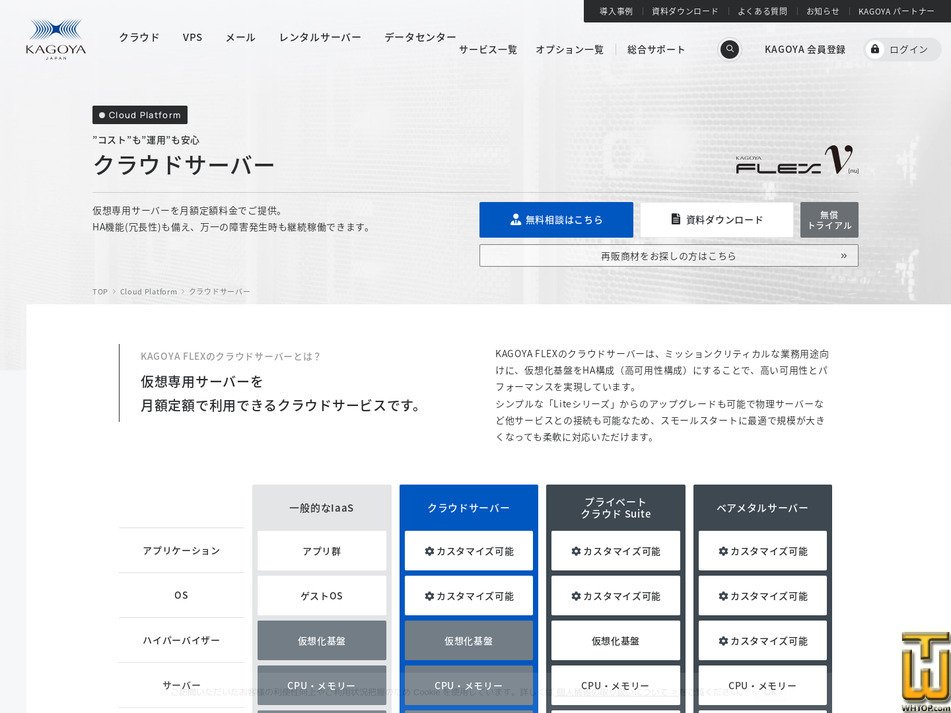Click the 無償トライアル button
The image size is (951, 713).
(x=829, y=219)
